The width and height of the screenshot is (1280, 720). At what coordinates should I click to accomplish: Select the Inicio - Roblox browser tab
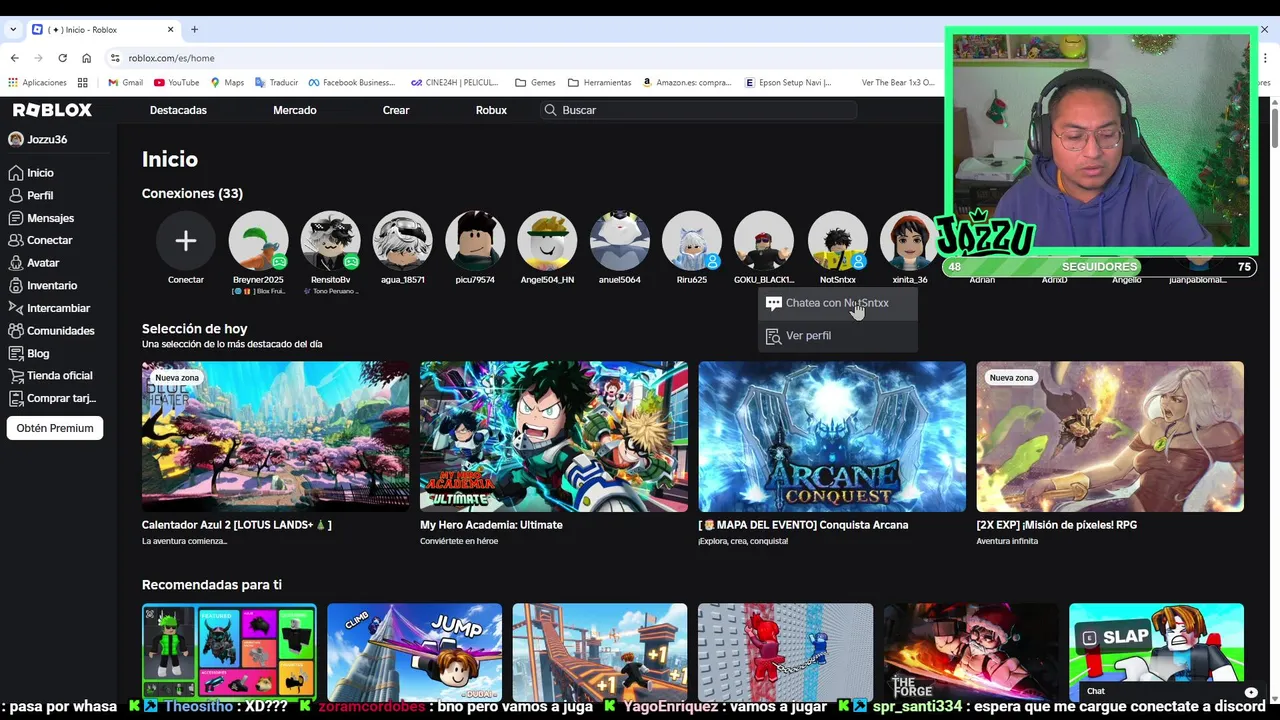[x=103, y=30]
